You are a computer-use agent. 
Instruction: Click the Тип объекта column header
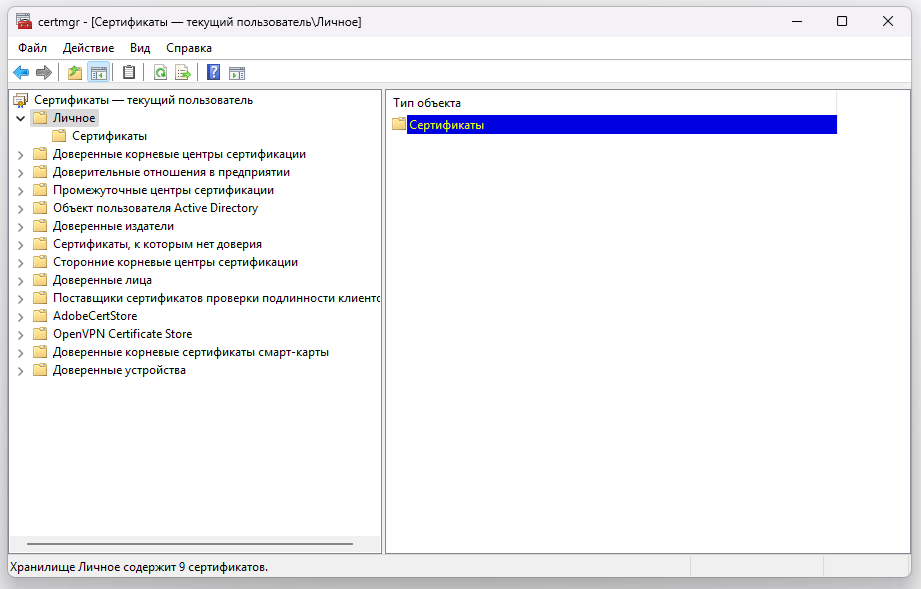(427, 103)
